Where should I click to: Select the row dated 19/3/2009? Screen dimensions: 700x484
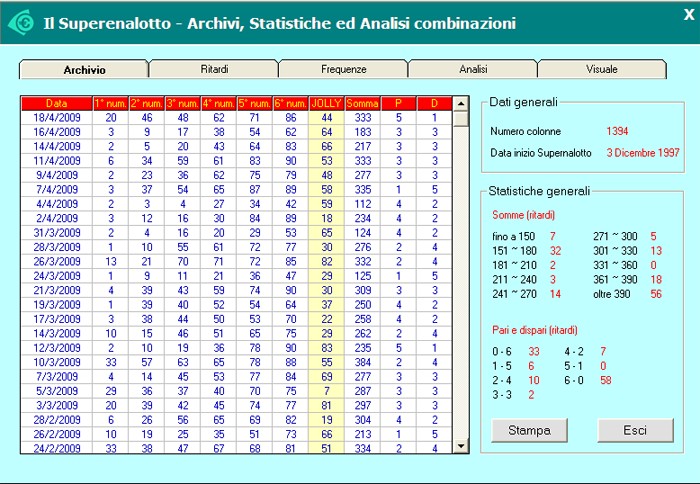pyautogui.click(x=237, y=305)
